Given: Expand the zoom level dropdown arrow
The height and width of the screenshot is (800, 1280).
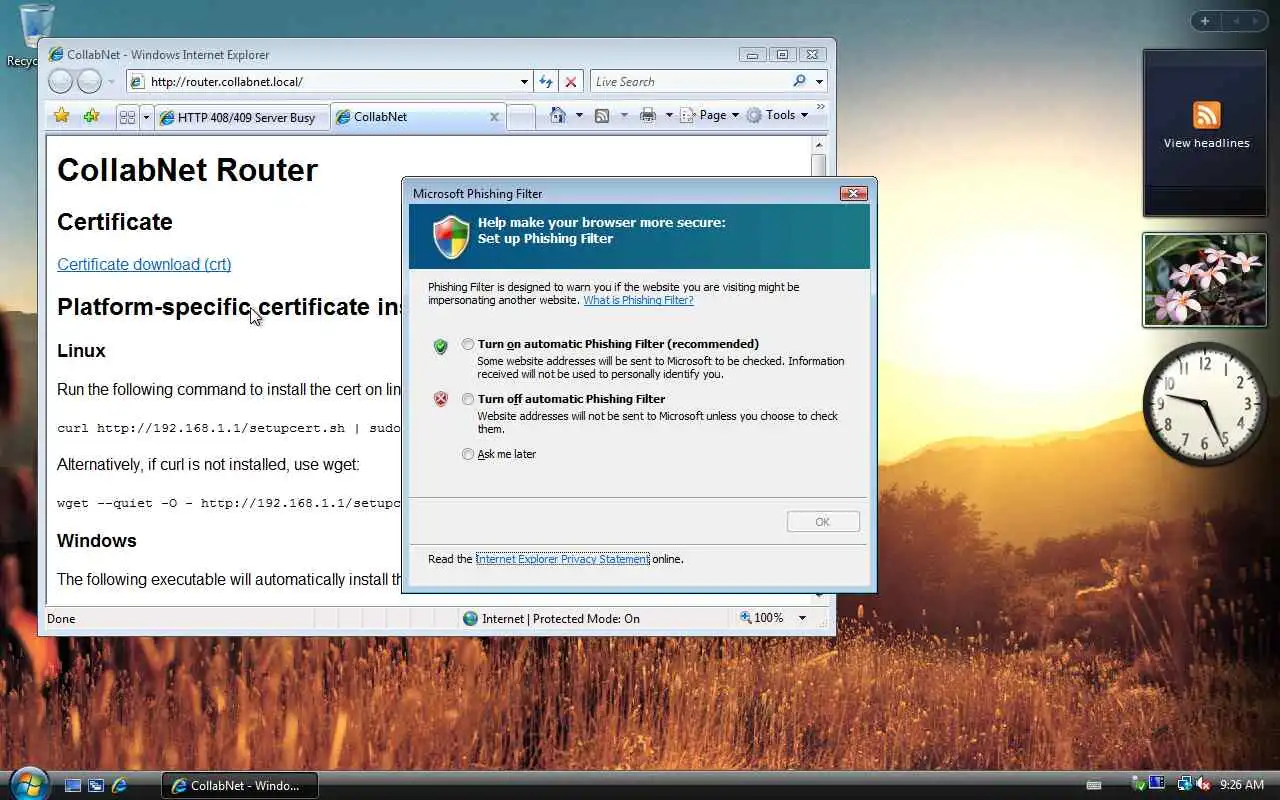Looking at the screenshot, I should pyautogui.click(x=802, y=618).
